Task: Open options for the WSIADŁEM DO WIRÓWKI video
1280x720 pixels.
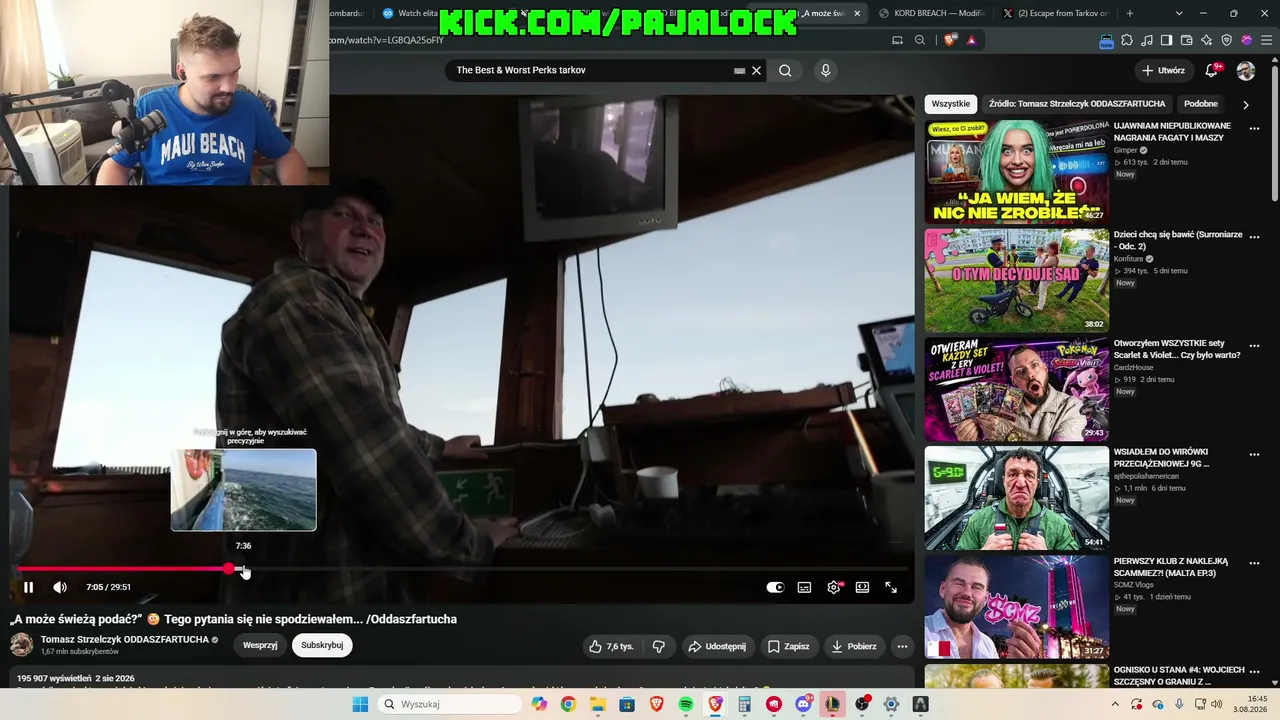Action: tap(1254, 454)
